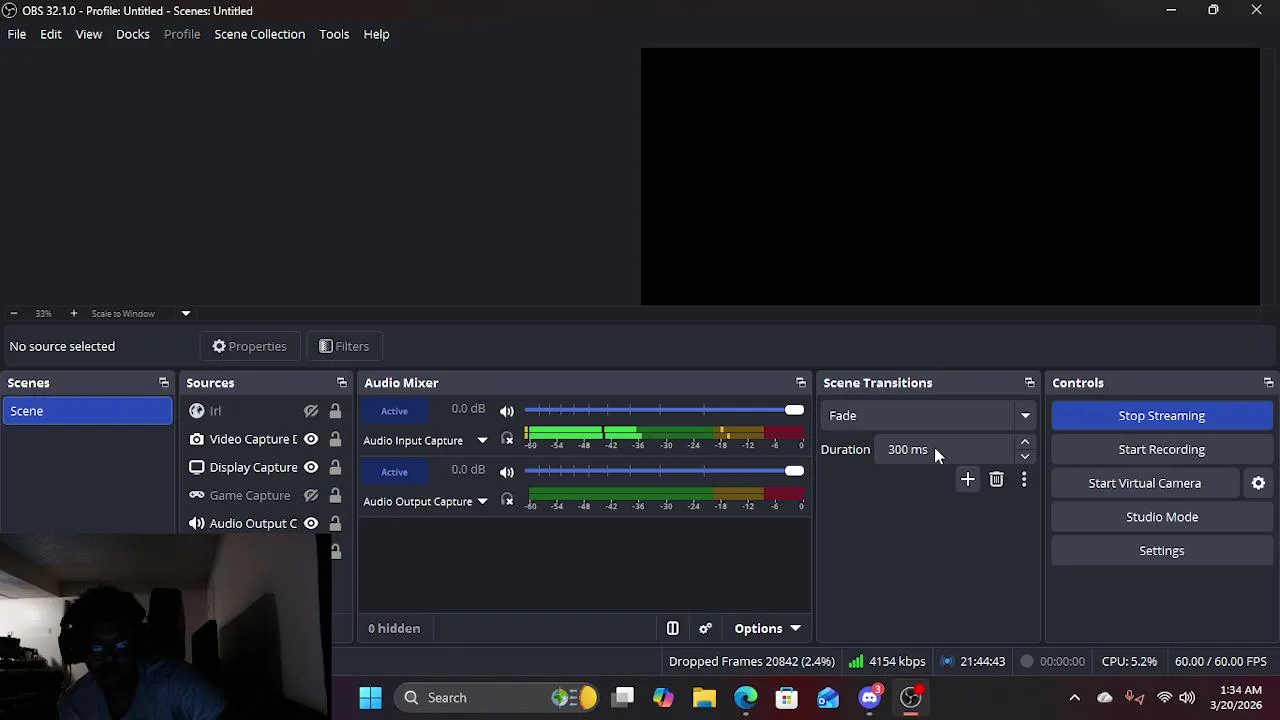Open File Explorer from taskbar
Image resolution: width=1280 pixels, height=720 pixels.
704,698
